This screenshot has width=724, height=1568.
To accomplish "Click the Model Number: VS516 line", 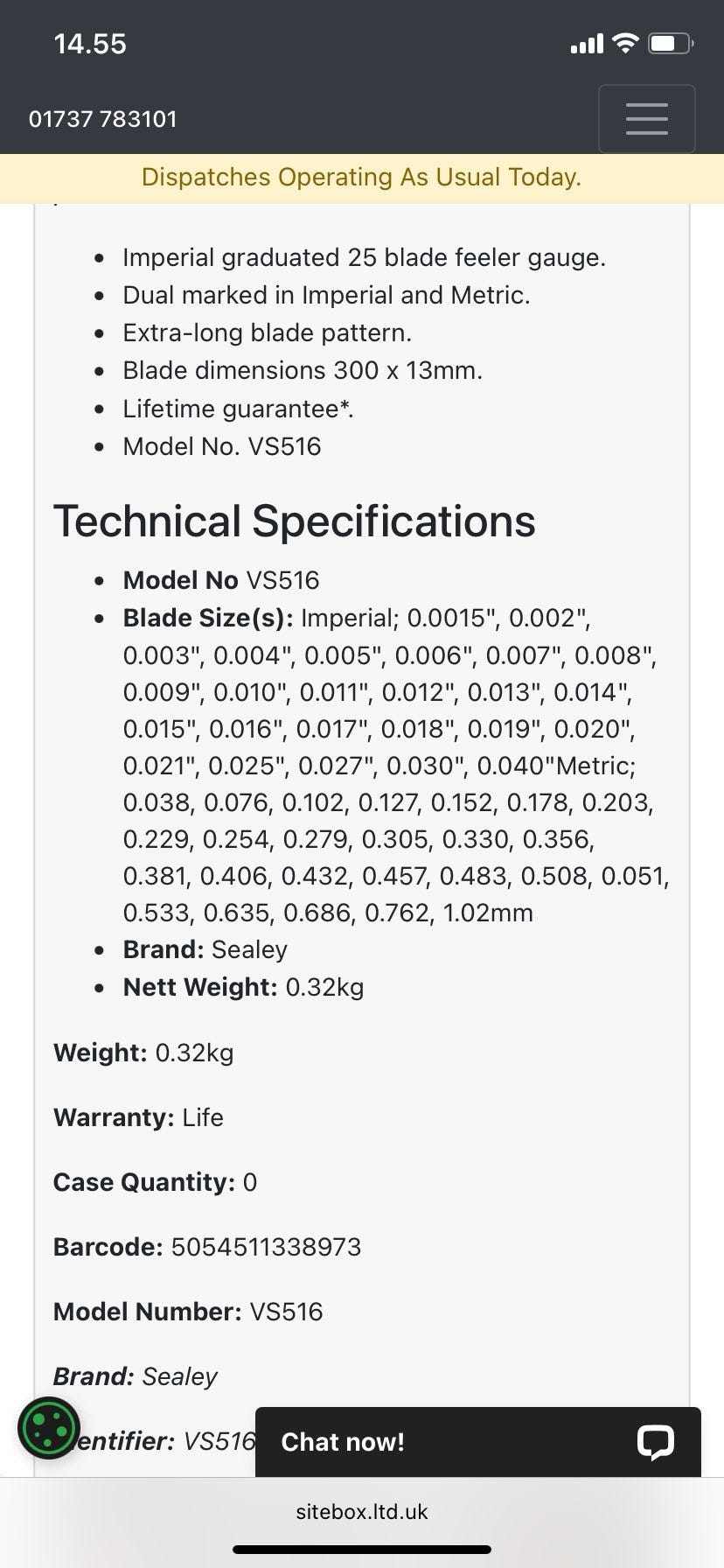I will [x=188, y=1312].
